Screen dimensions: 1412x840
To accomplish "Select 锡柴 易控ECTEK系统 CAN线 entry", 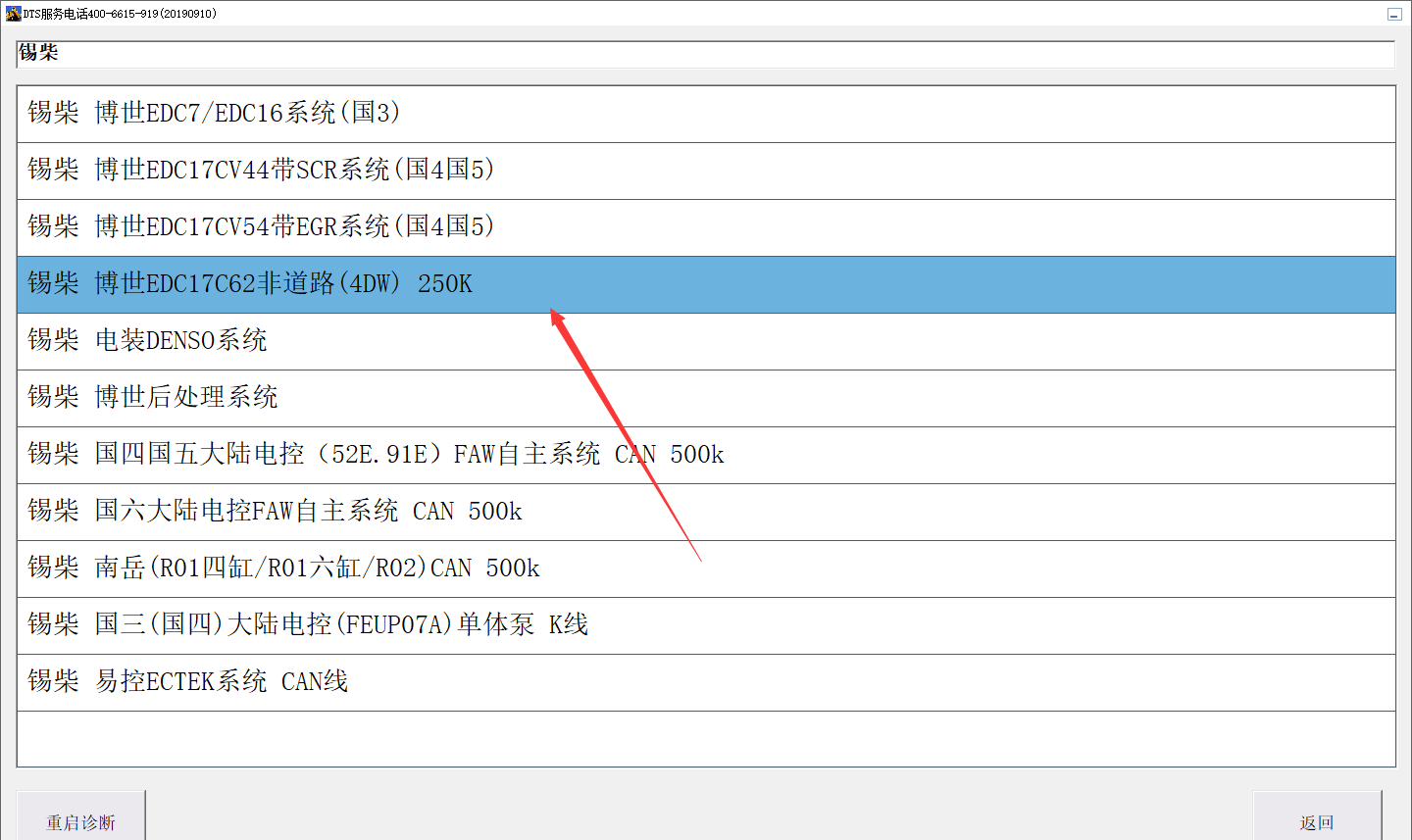I will coord(706,683).
